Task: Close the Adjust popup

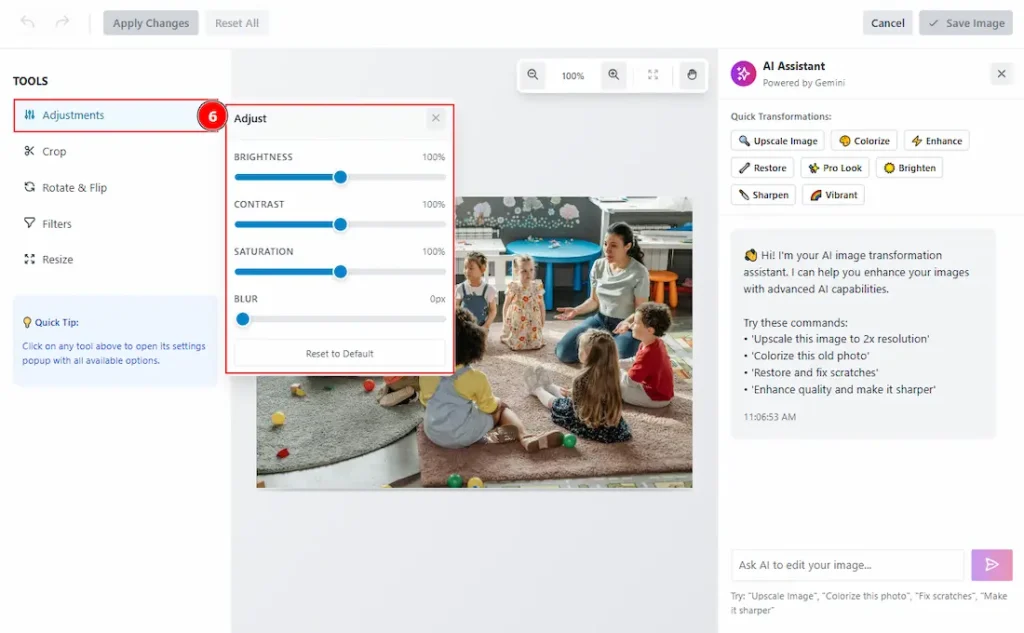Action: [435, 118]
